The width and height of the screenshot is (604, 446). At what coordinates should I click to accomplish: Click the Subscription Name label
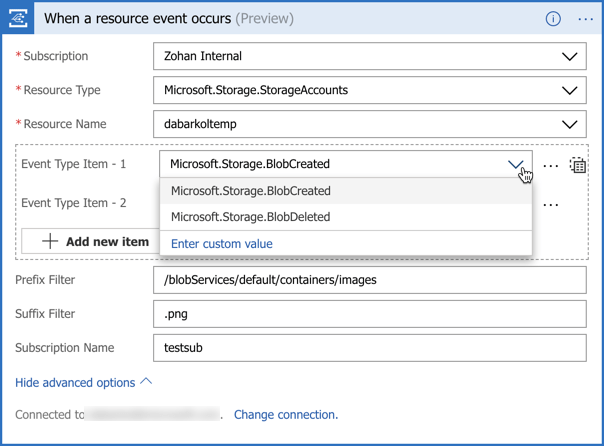point(65,348)
